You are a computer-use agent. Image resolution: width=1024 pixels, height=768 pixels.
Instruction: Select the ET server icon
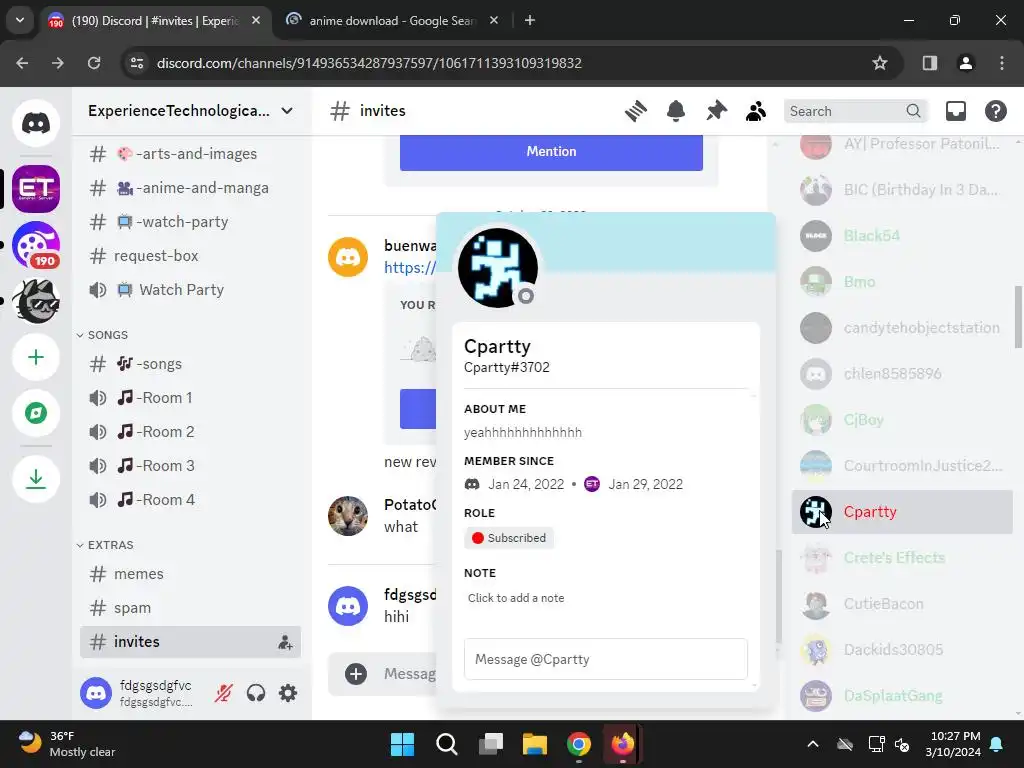pyautogui.click(x=36, y=189)
